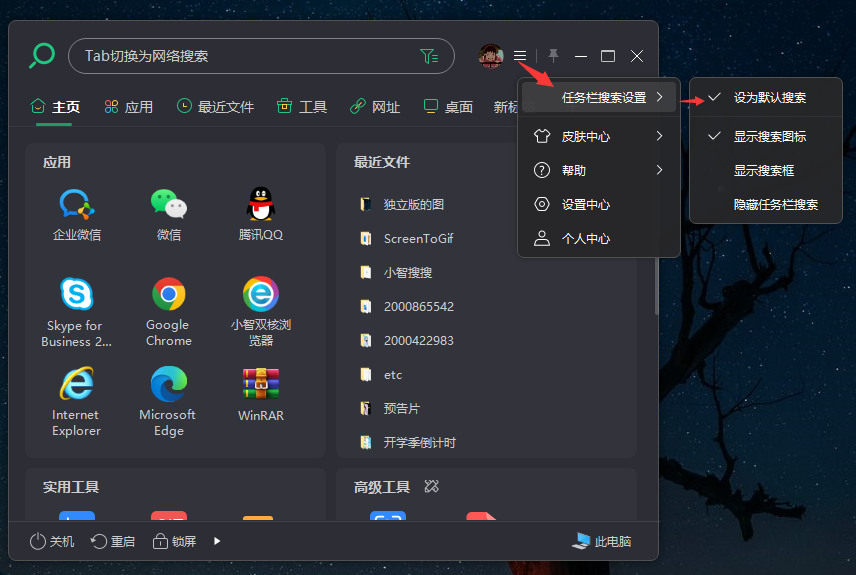Screen dimensions: 856x575
Task: Switch to the 桌面 tab
Action: 448,106
